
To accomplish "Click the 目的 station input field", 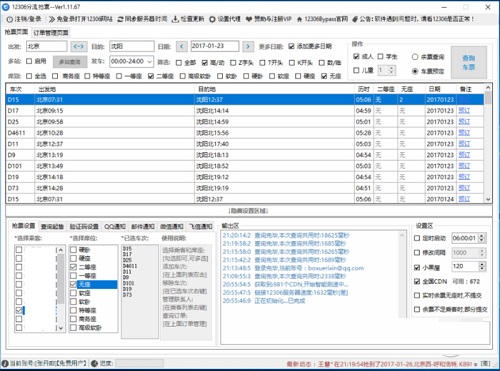I will [132, 46].
